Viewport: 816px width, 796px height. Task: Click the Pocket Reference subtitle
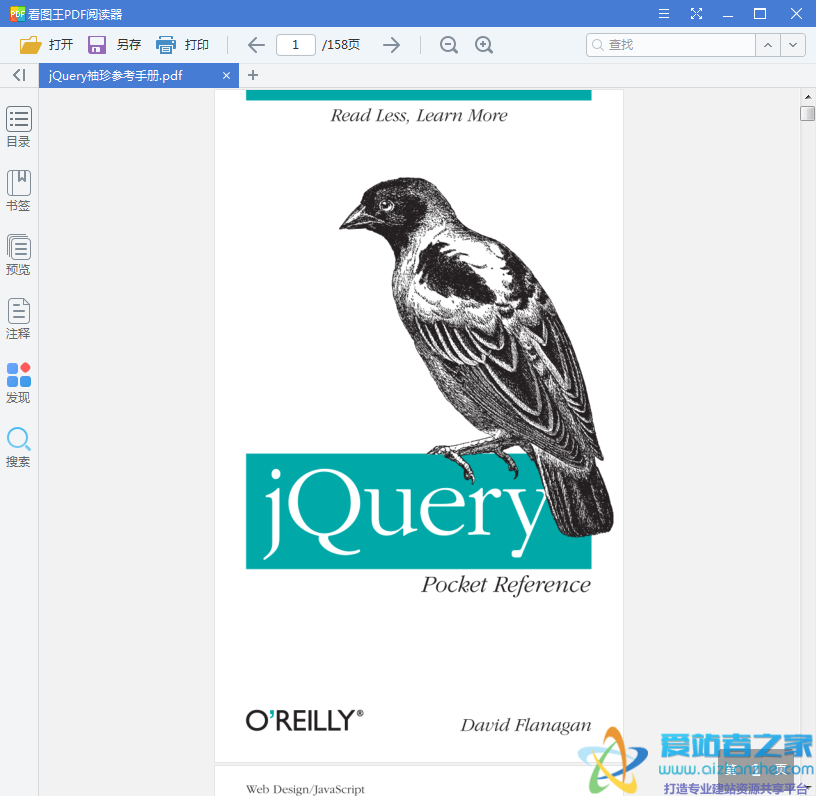click(506, 585)
